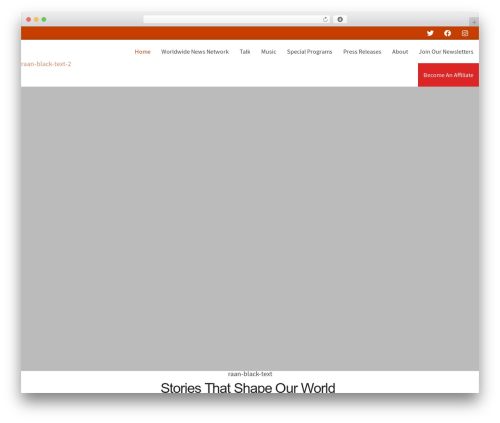Go to the Home menu item
The height and width of the screenshot is (423, 500).
tap(142, 52)
